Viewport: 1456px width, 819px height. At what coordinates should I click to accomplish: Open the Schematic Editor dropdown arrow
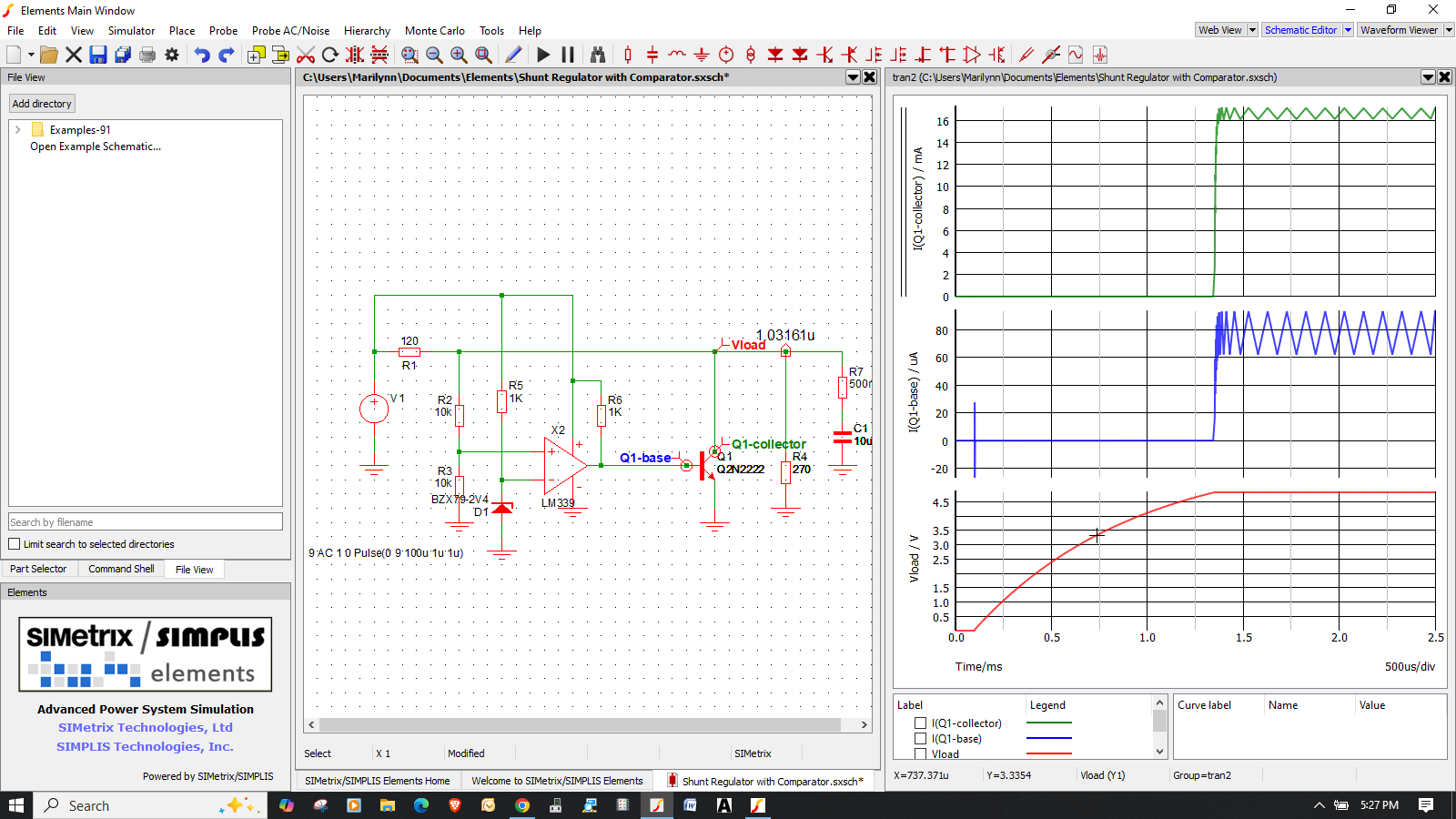click(1348, 30)
